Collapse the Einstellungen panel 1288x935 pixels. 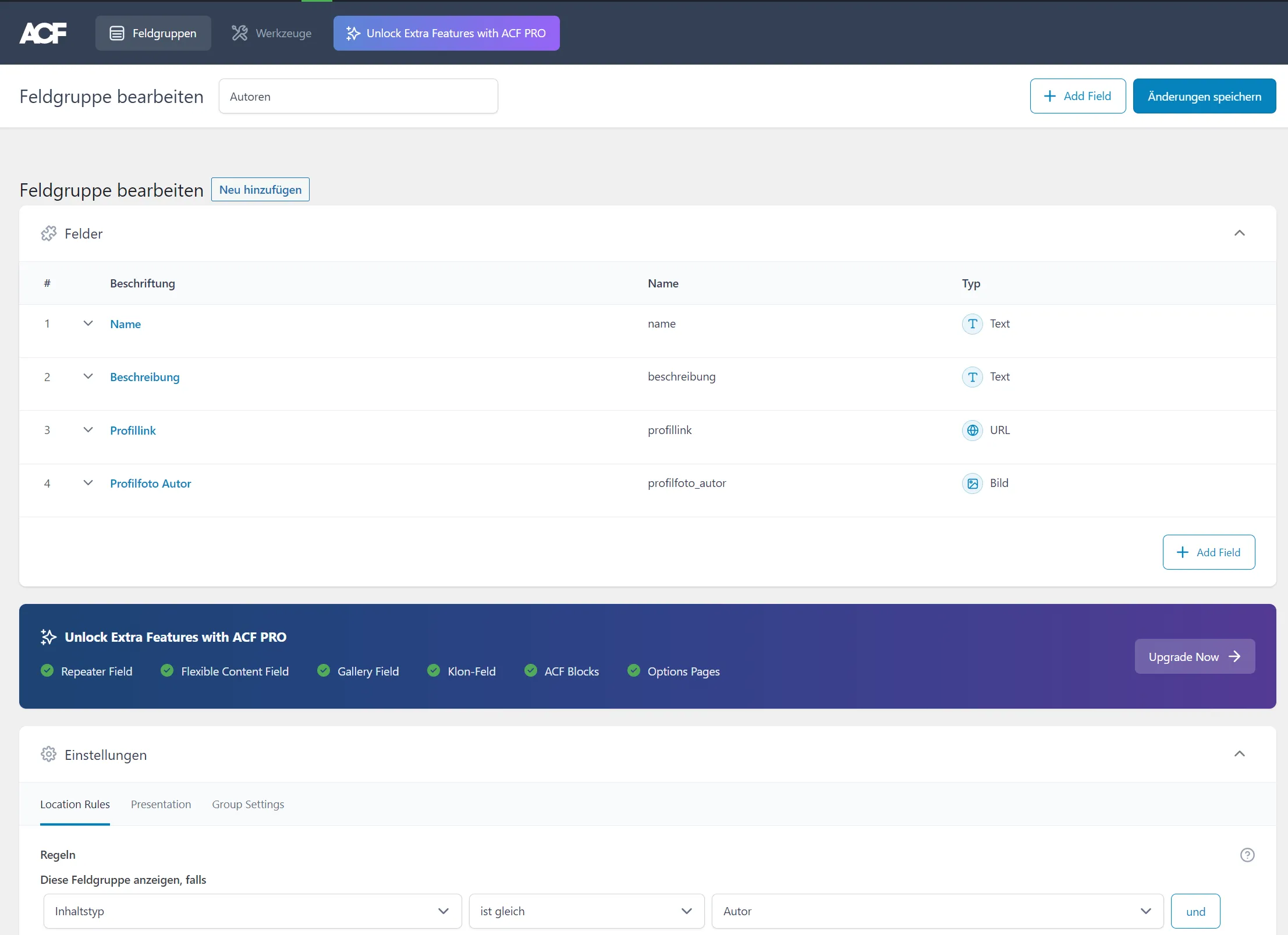[x=1240, y=754]
